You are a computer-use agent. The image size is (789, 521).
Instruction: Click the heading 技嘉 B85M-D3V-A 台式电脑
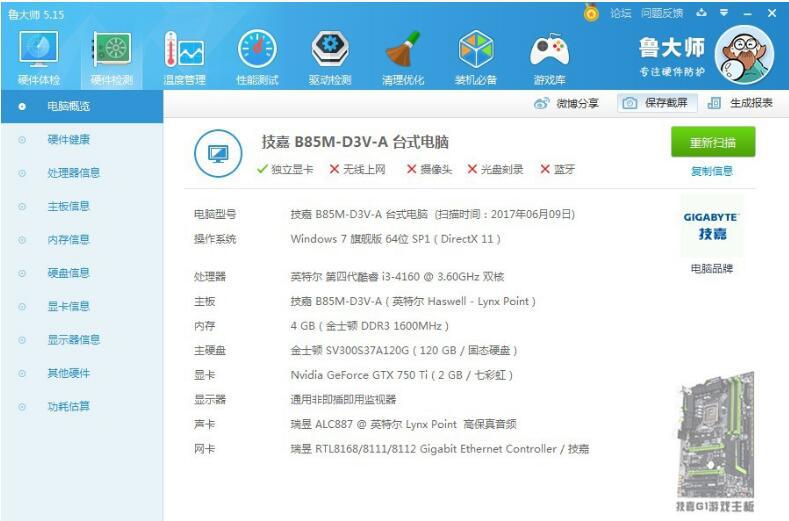[355, 142]
